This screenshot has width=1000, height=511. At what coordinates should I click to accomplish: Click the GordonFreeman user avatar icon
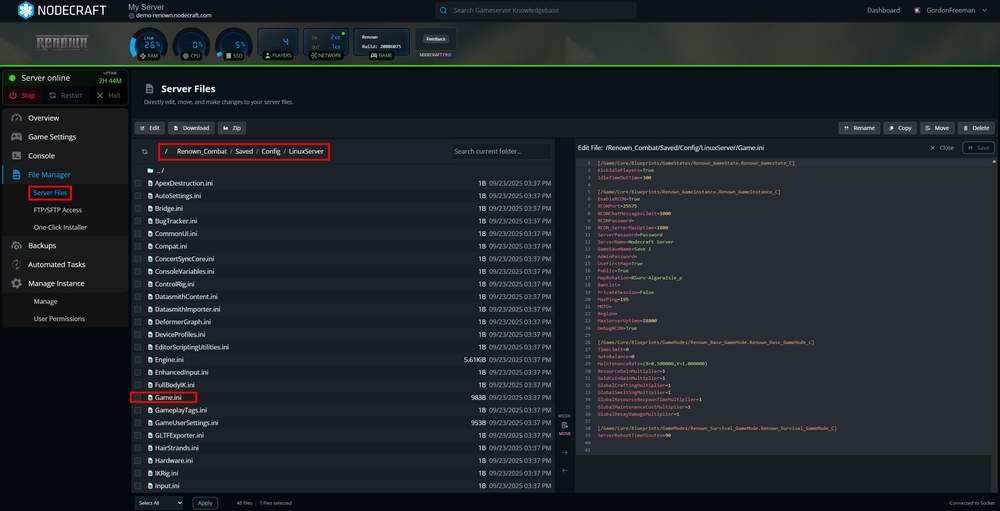point(917,10)
